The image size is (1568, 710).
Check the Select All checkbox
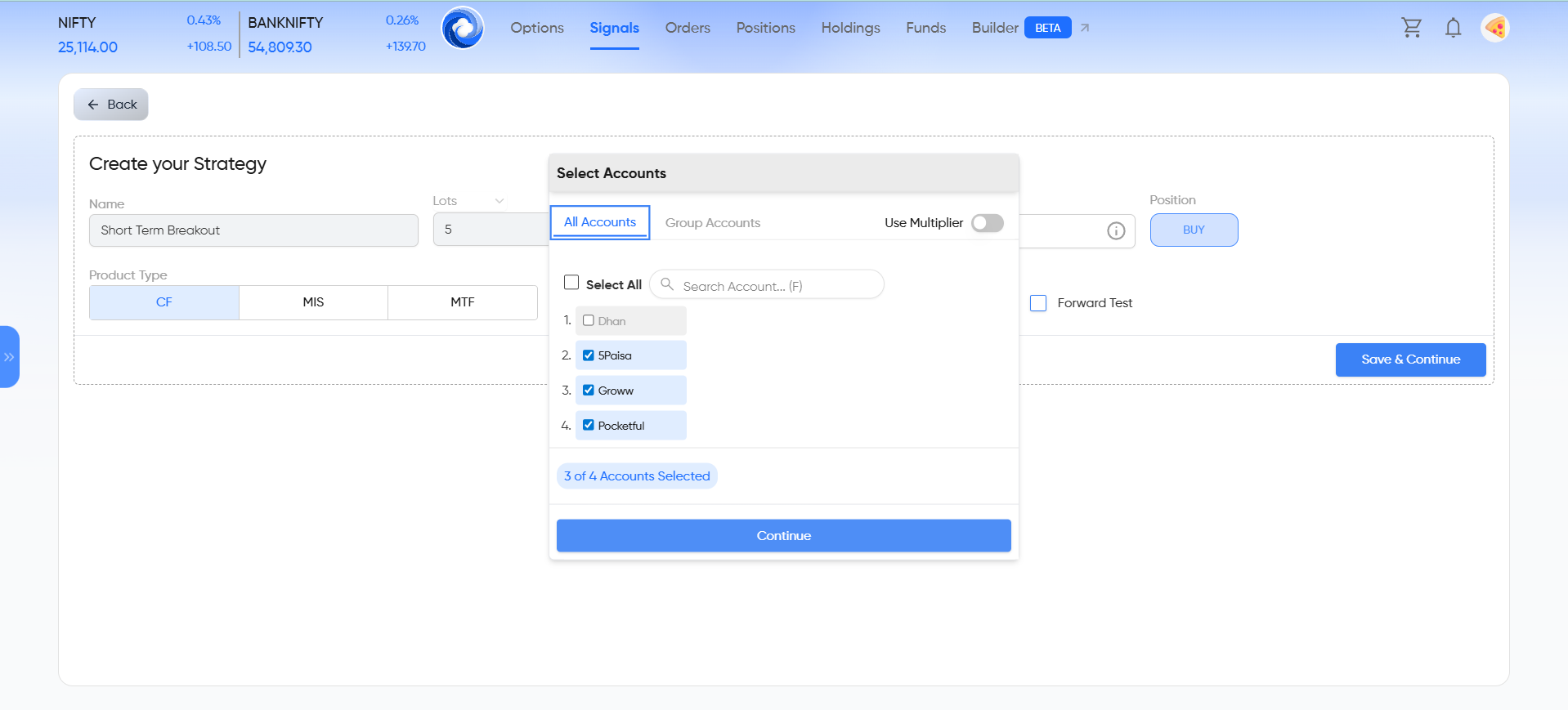tap(571, 283)
